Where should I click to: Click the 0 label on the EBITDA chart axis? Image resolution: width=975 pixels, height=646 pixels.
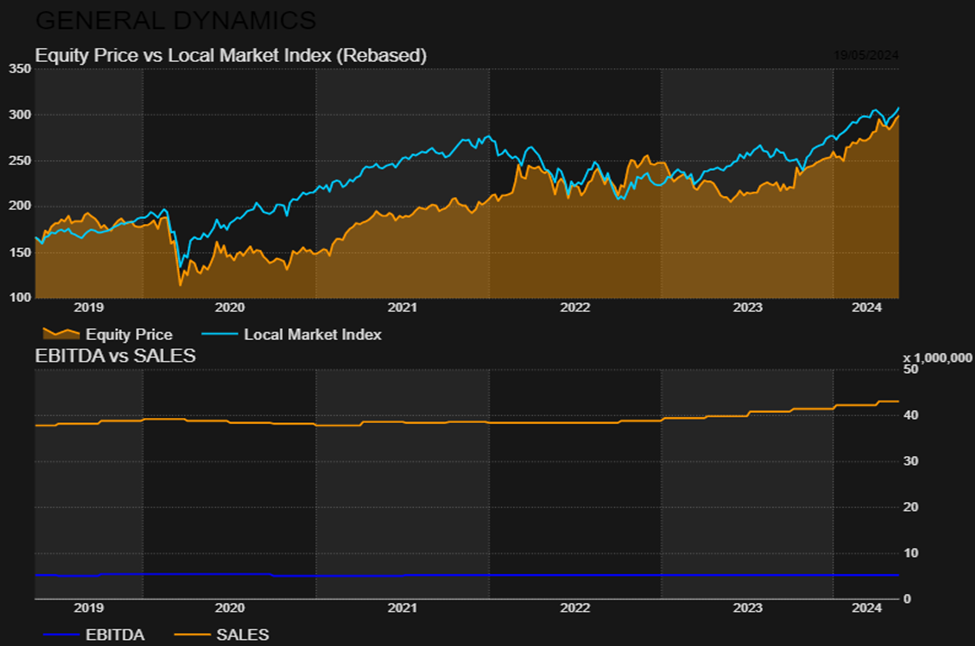click(x=907, y=599)
